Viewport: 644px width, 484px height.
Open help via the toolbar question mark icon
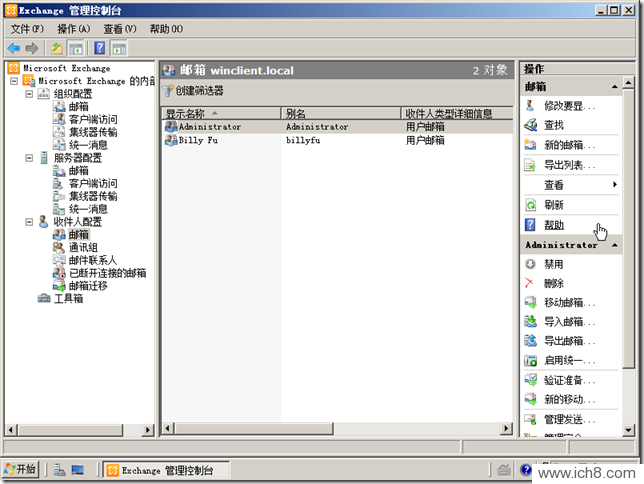pos(100,48)
